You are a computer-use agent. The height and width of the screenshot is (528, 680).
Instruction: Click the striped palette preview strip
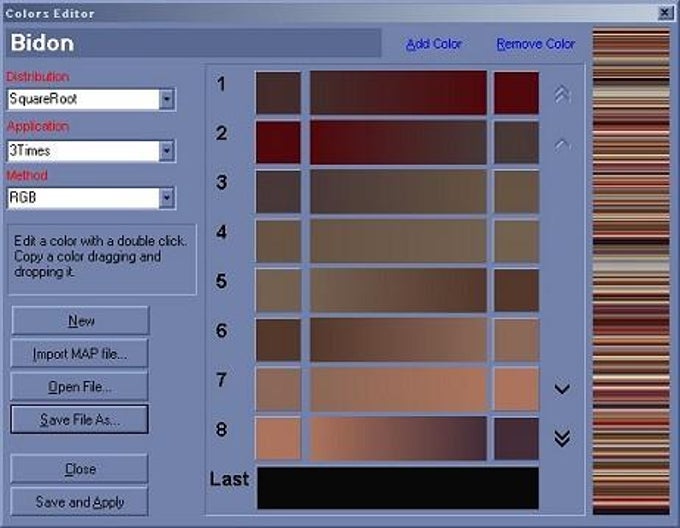(631, 271)
